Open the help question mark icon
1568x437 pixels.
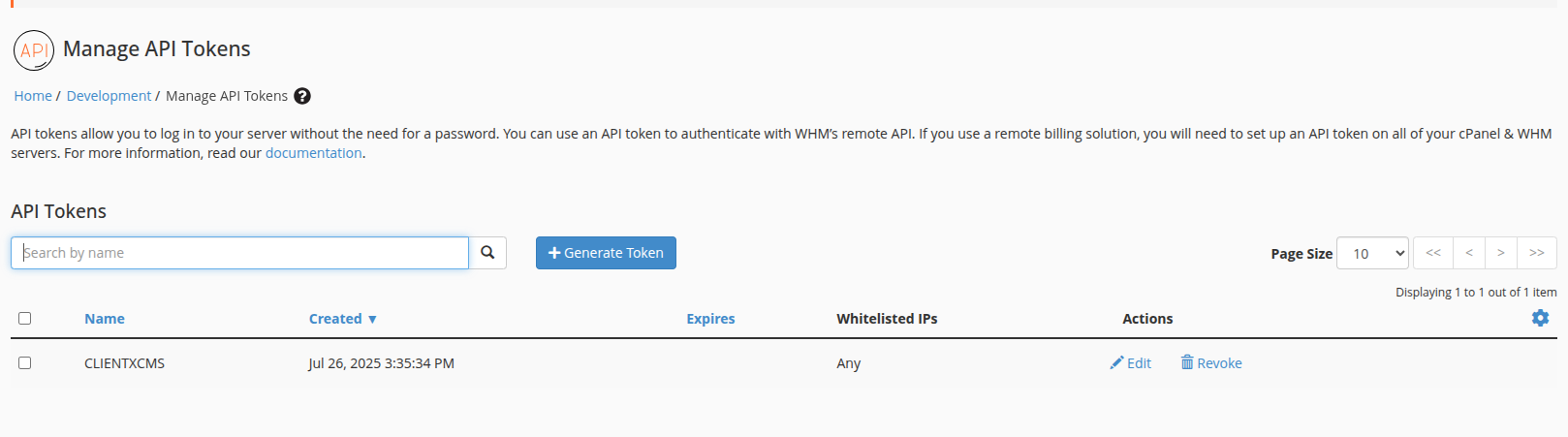coord(302,96)
